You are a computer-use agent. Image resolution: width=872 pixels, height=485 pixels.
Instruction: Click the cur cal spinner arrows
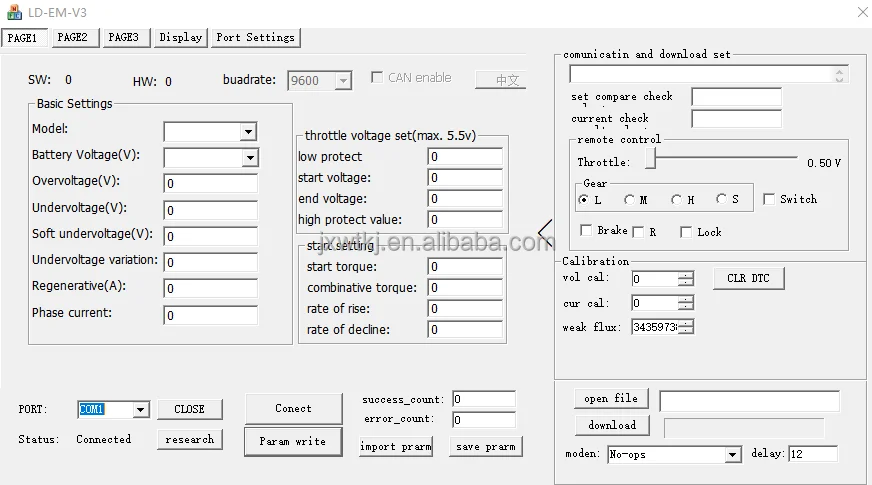point(686,303)
